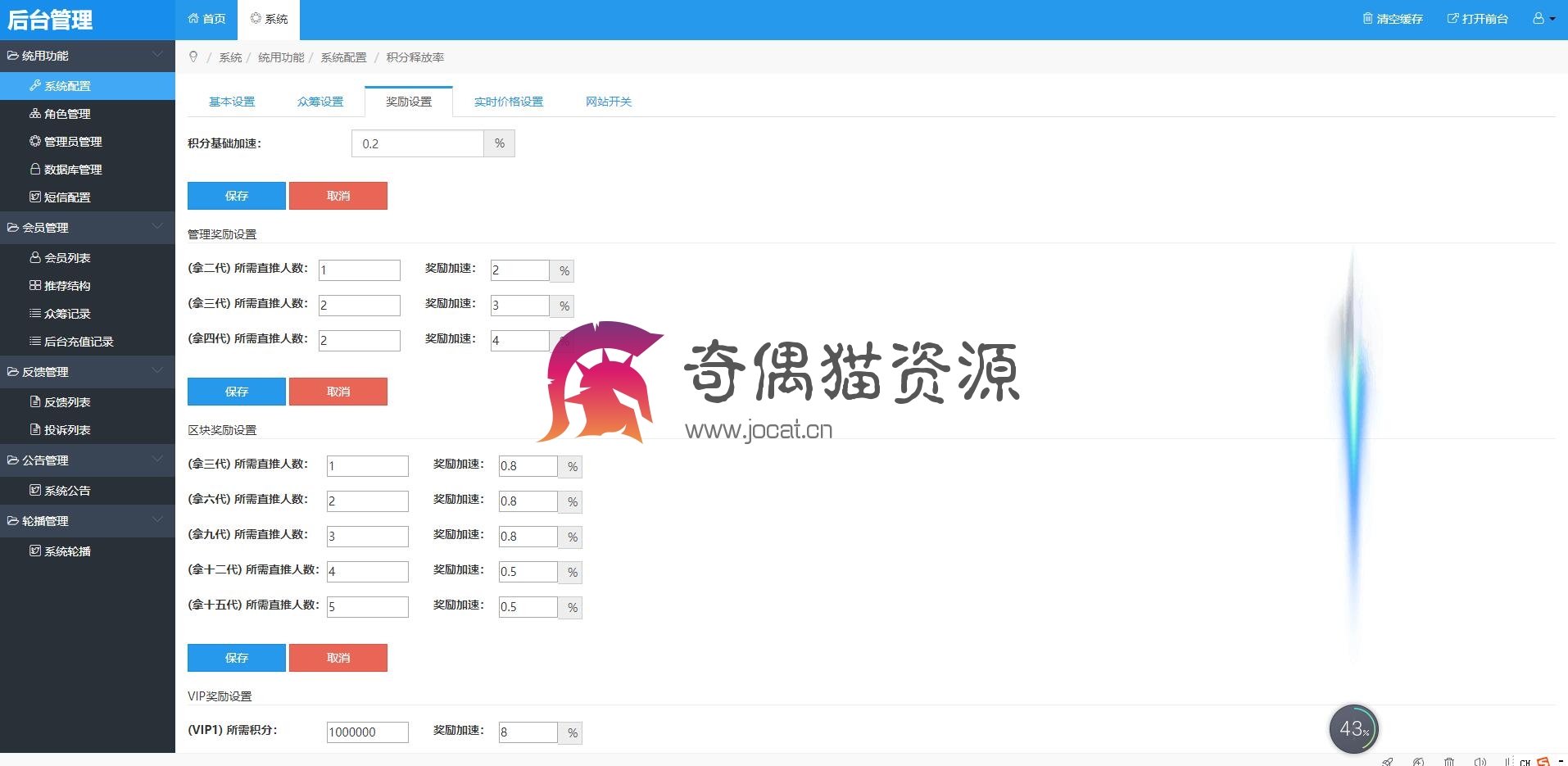1568x766 pixels.
Task: Click the folder icon next to 统用功能
Action: pyautogui.click(x=13, y=56)
